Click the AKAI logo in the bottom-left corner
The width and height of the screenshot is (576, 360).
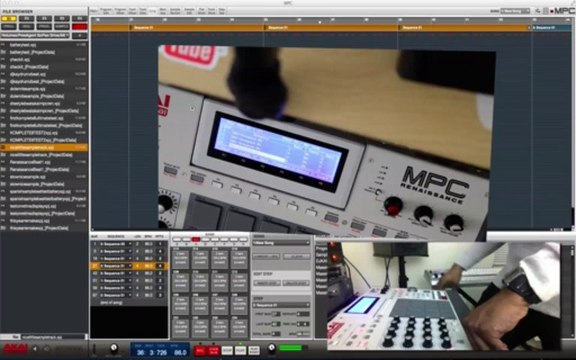15,349
